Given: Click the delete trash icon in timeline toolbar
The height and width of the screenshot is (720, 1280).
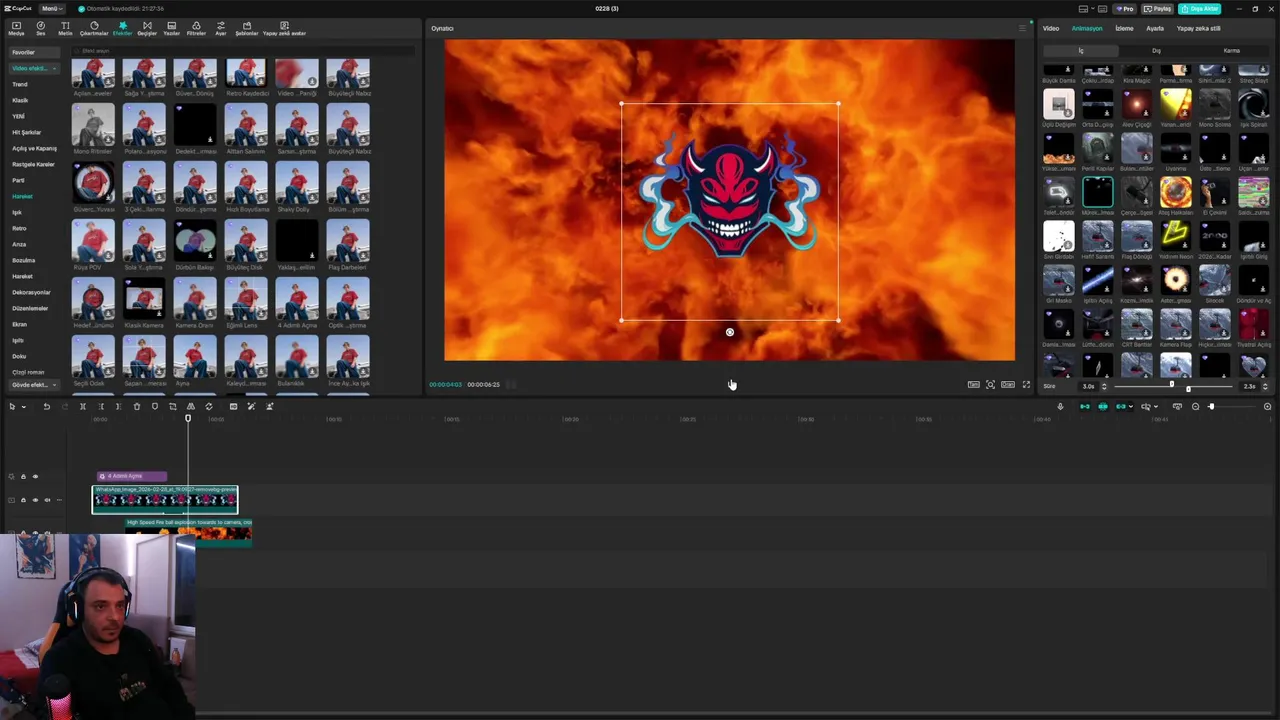Looking at the screenshot, I should coord(137,407).
